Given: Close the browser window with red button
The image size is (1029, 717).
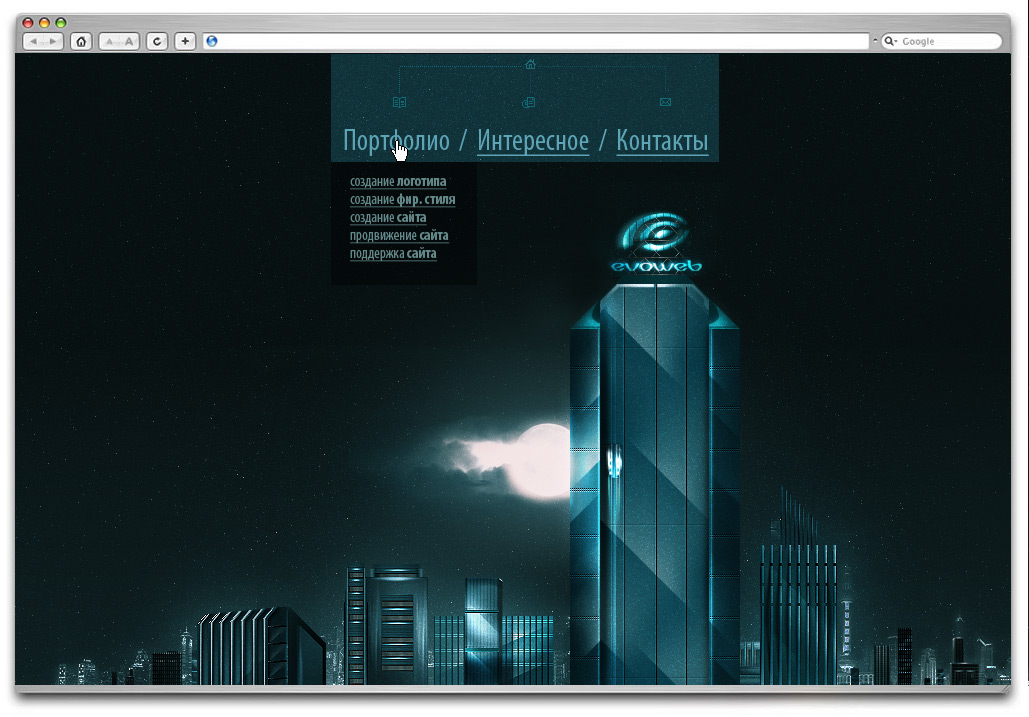Looking at the screenshot, I should [28, 22].
